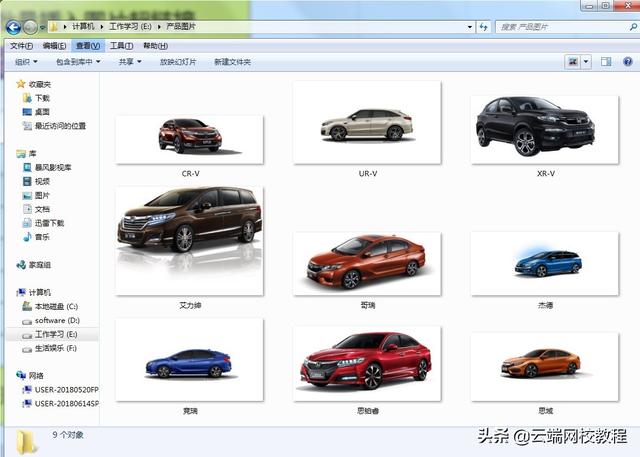Viewport: 640px width, 457px height.
Task: Open the 文档 library
Action: click(42, 209)
